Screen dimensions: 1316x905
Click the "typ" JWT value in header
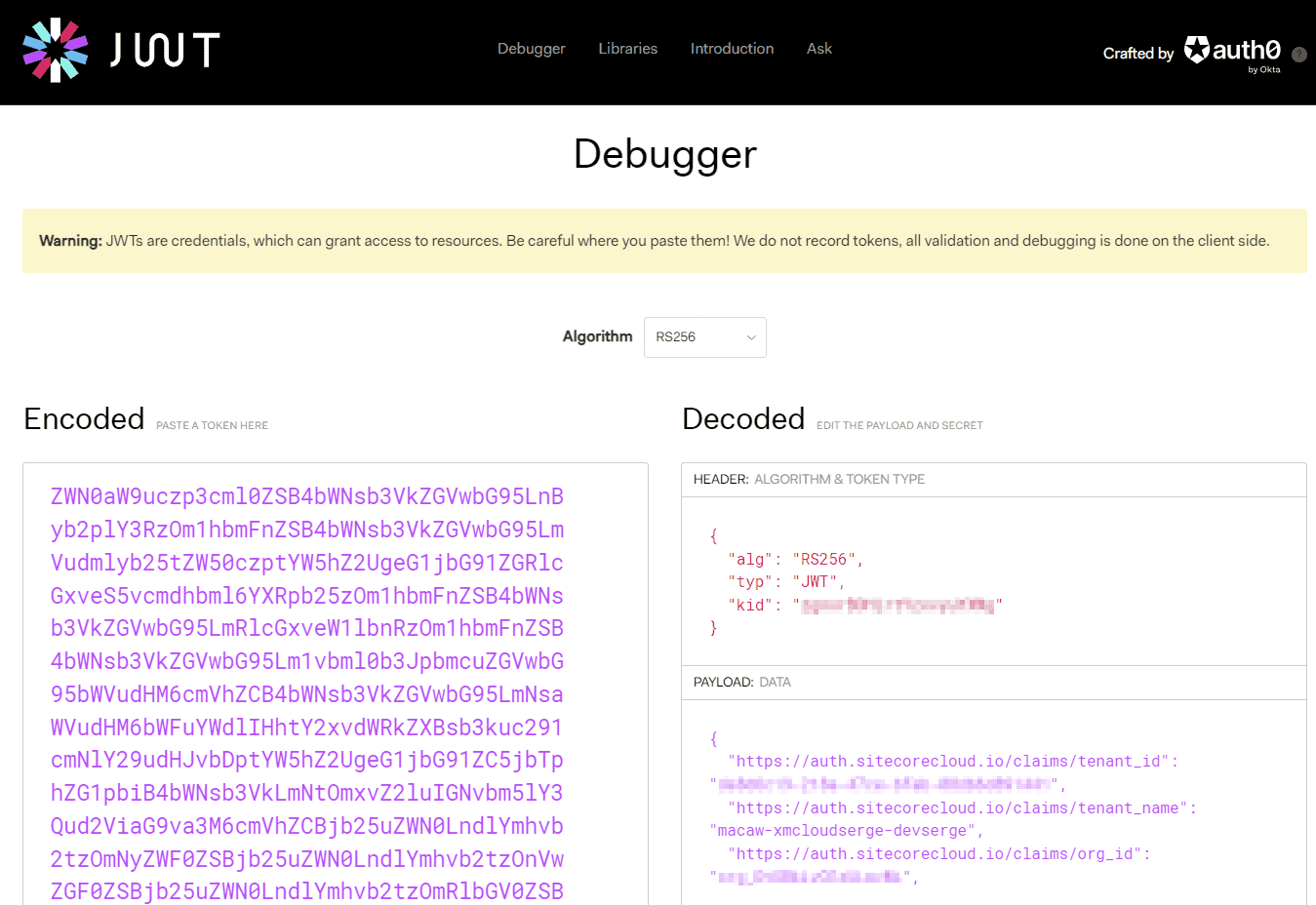point(815,581)
